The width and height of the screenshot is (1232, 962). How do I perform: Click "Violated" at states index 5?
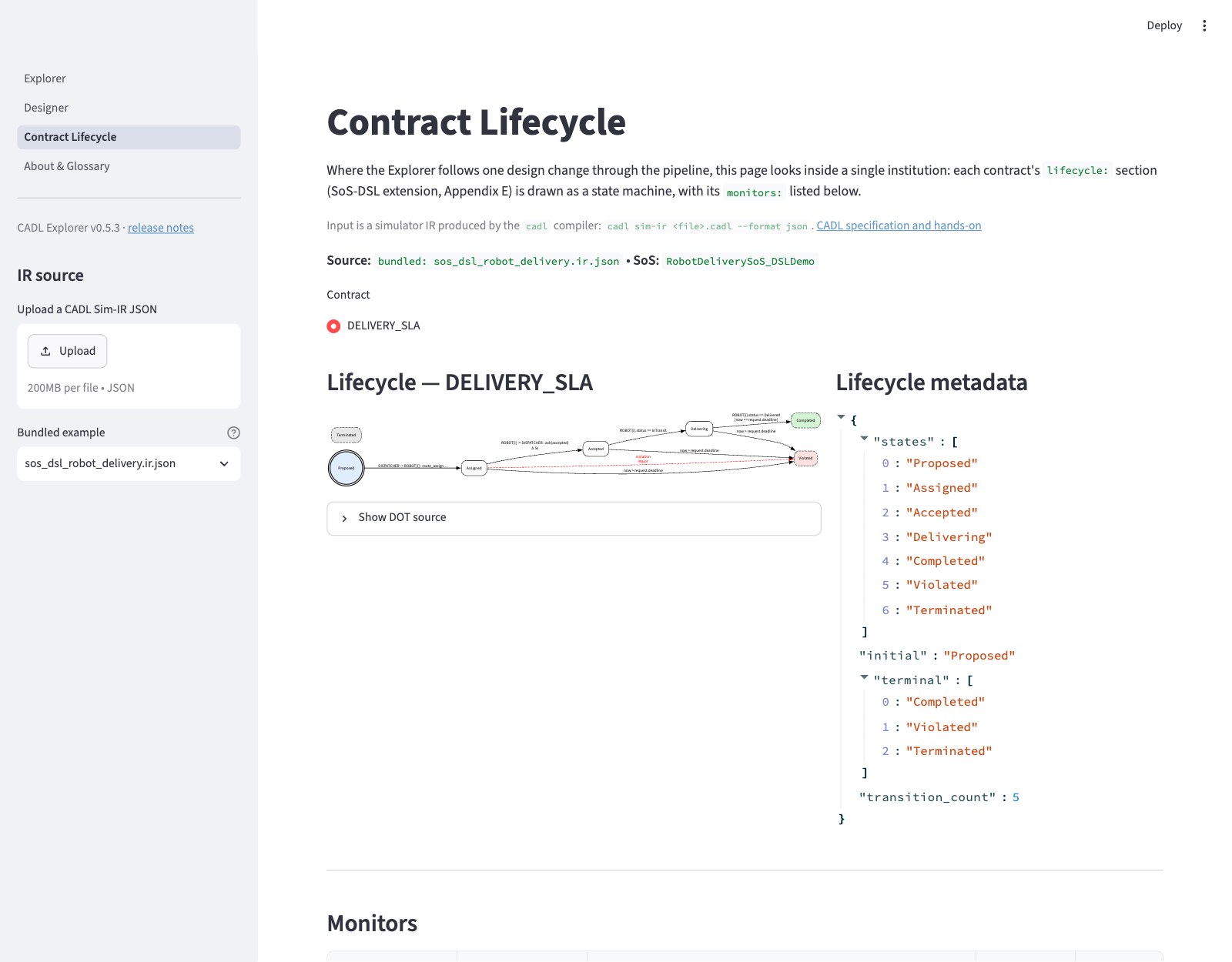point(942,585)
